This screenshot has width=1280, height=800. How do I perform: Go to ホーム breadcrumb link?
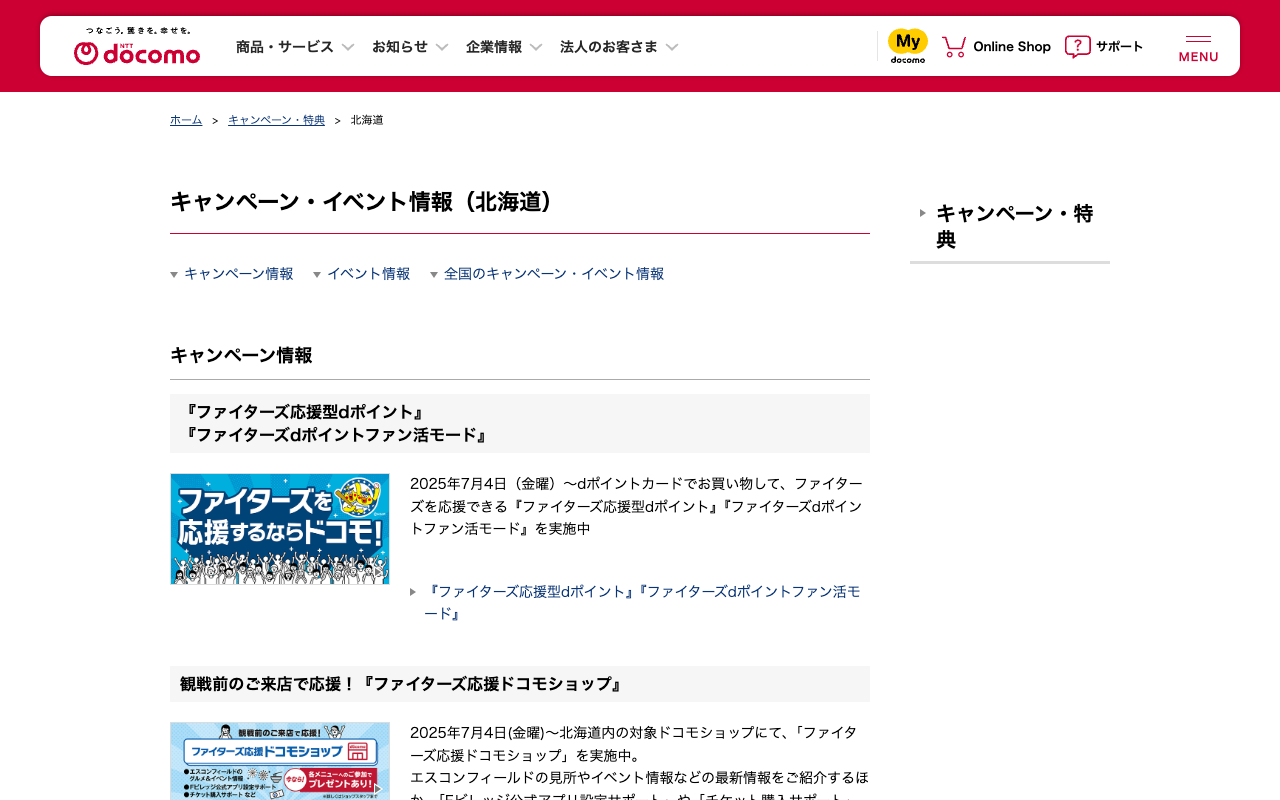[x=186, y=120]
